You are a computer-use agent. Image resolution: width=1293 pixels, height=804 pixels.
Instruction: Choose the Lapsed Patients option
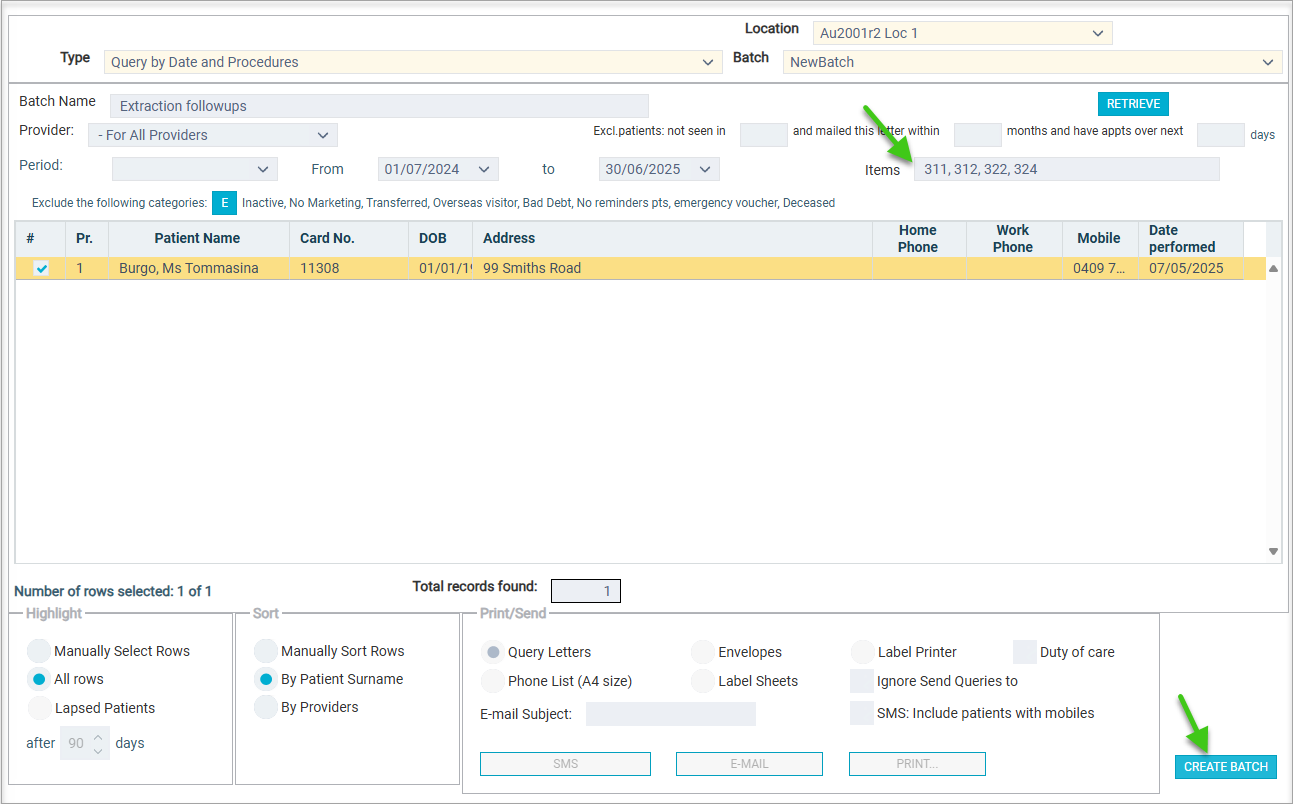[x=39, y=708]
